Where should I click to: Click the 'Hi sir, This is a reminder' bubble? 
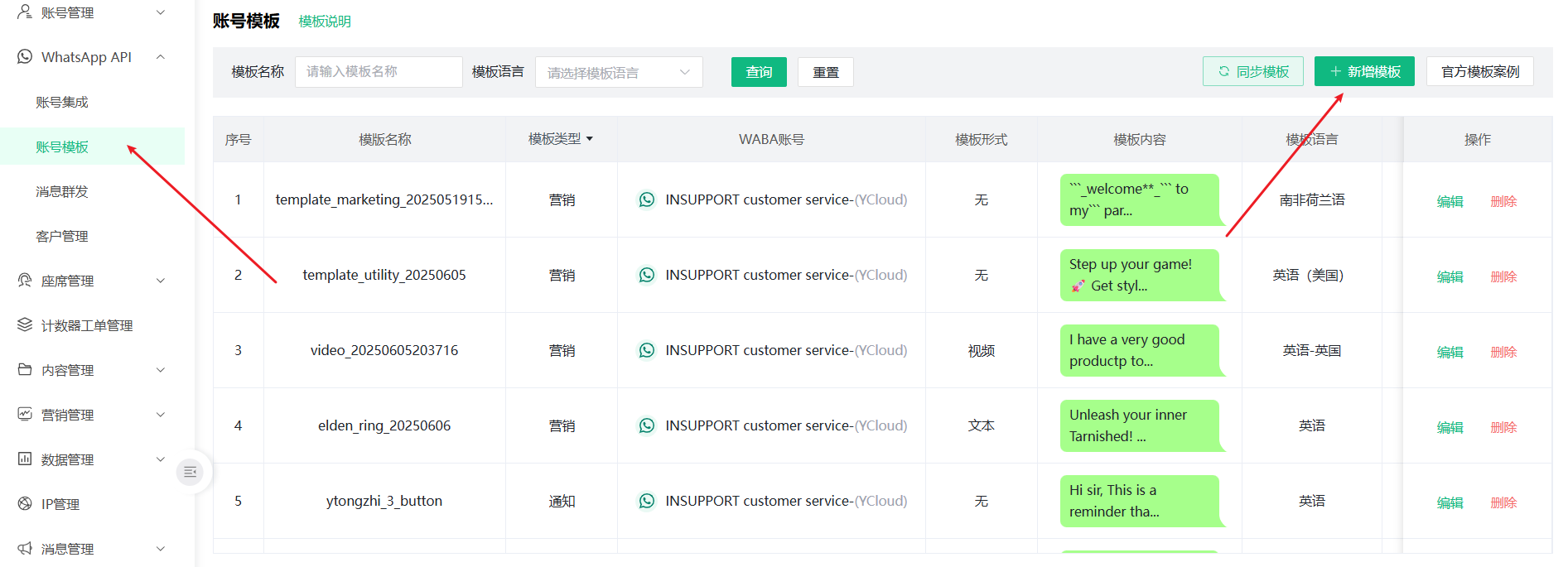click(x=1141, y=501)
